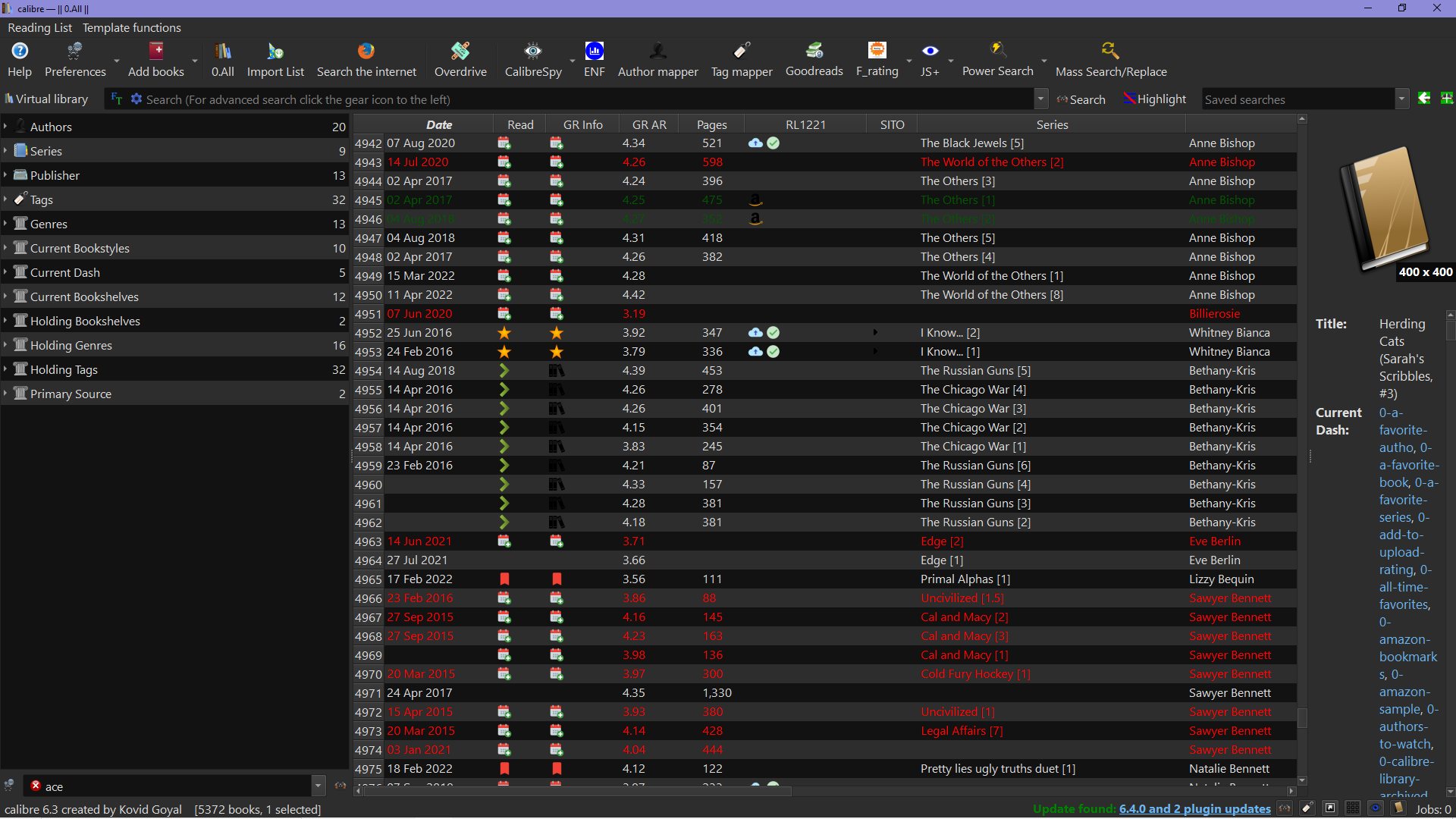Screen dimensions: 1456x819
Task: Toggle the Highlight search results button
Action: click(1154, 99)
